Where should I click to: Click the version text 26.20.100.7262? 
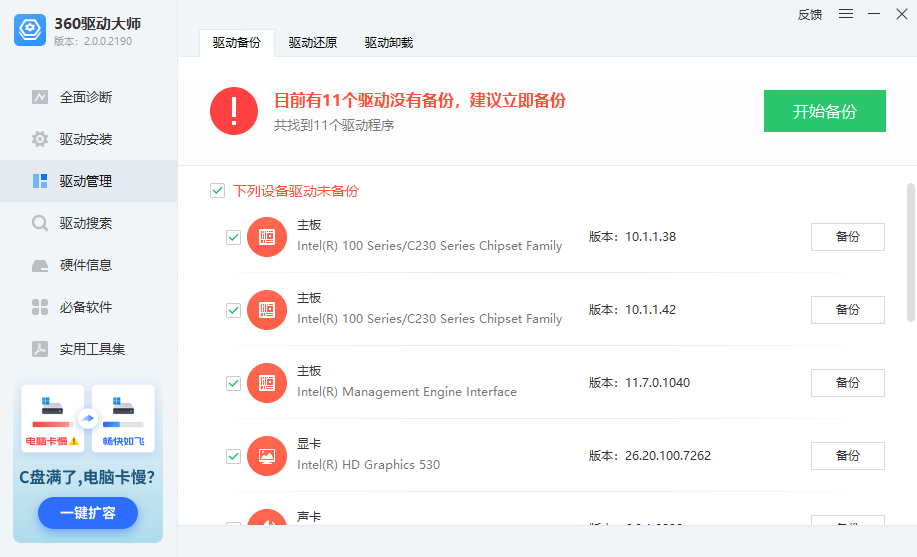tap(668, 456)
